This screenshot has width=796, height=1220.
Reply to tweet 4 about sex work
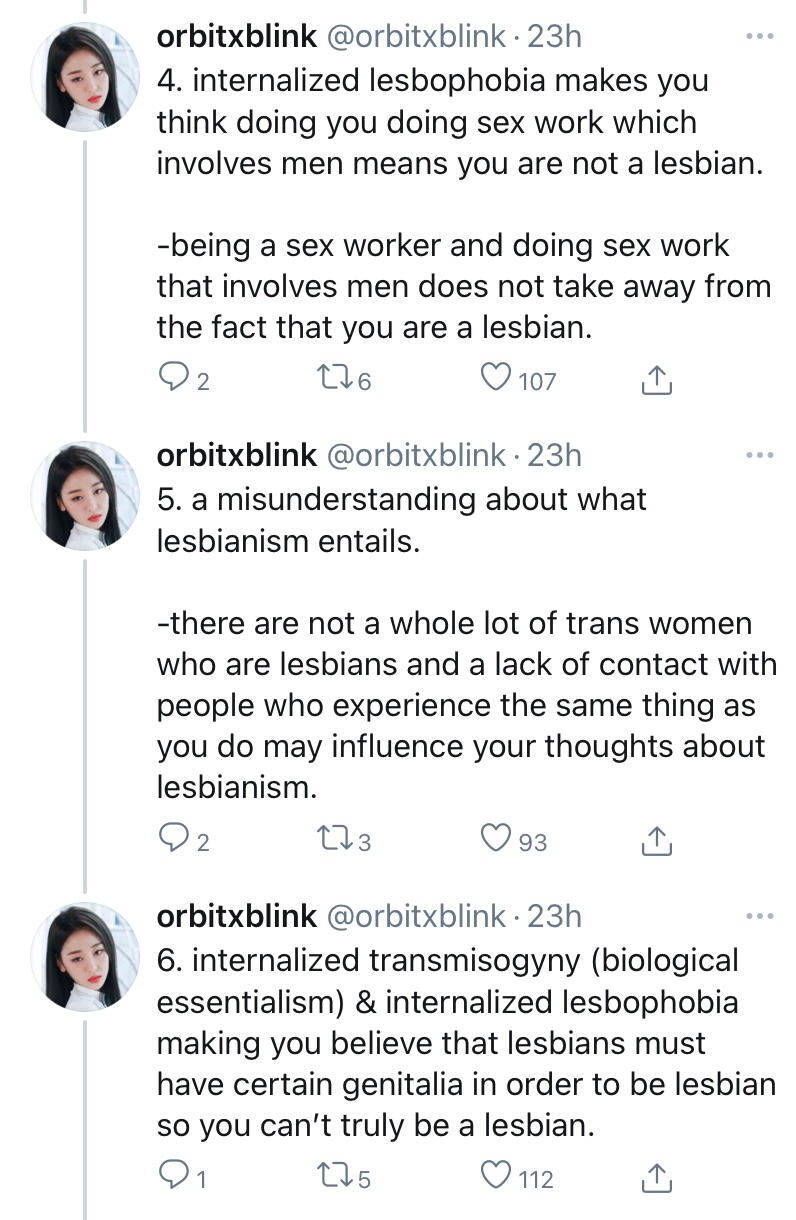point(174,379)
